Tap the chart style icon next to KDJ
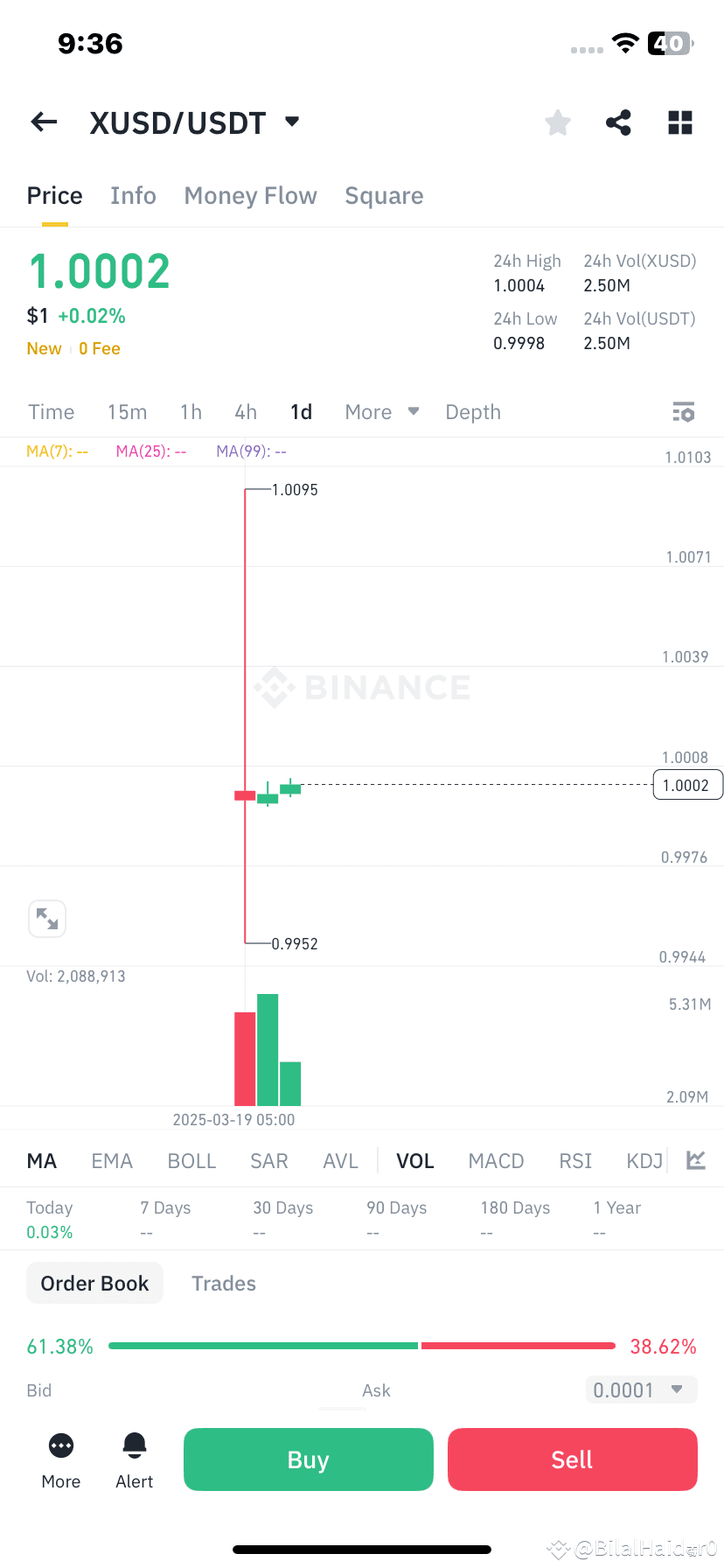Screen dimensions: 724x1568 click(x=695, y=1159)
